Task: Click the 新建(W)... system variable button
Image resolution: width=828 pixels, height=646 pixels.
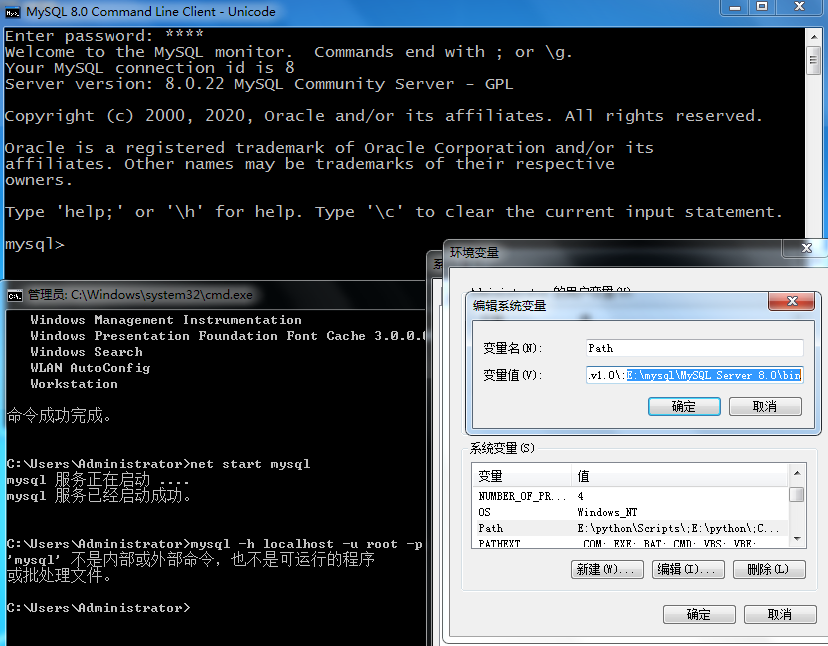Action: point(607,569)
